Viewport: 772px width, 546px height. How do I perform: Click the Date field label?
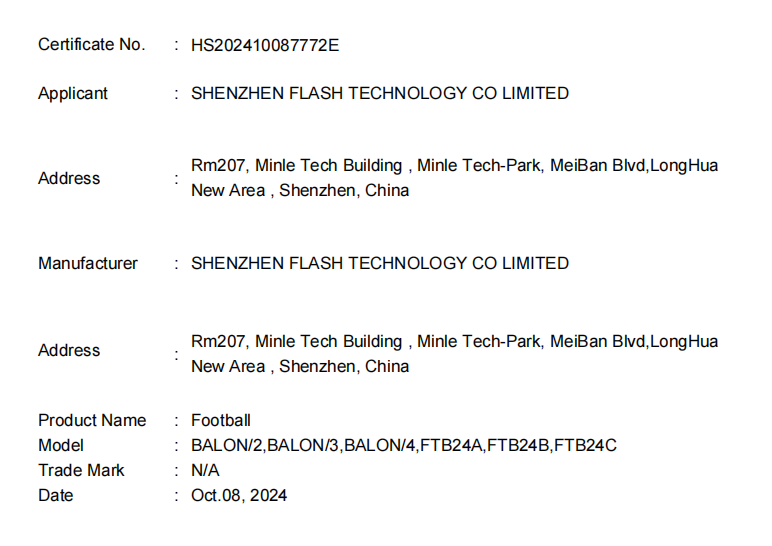coord(56,495)
